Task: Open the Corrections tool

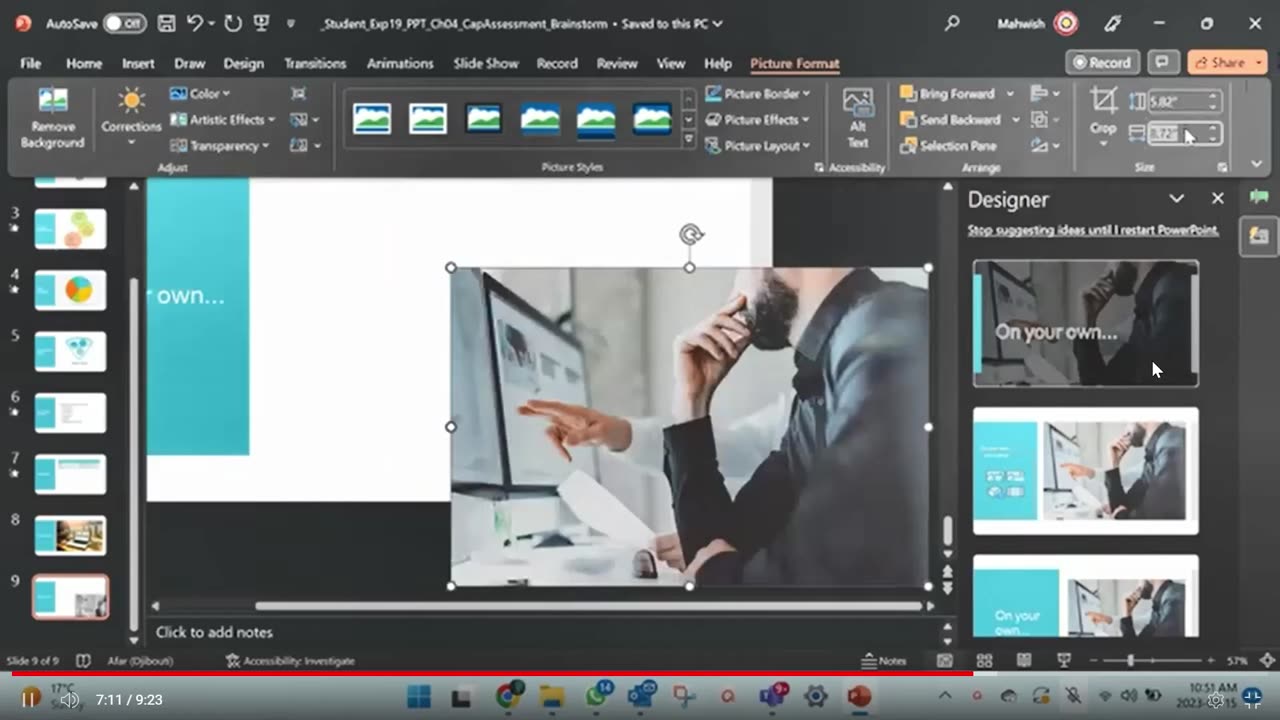Action: point(130,117)
